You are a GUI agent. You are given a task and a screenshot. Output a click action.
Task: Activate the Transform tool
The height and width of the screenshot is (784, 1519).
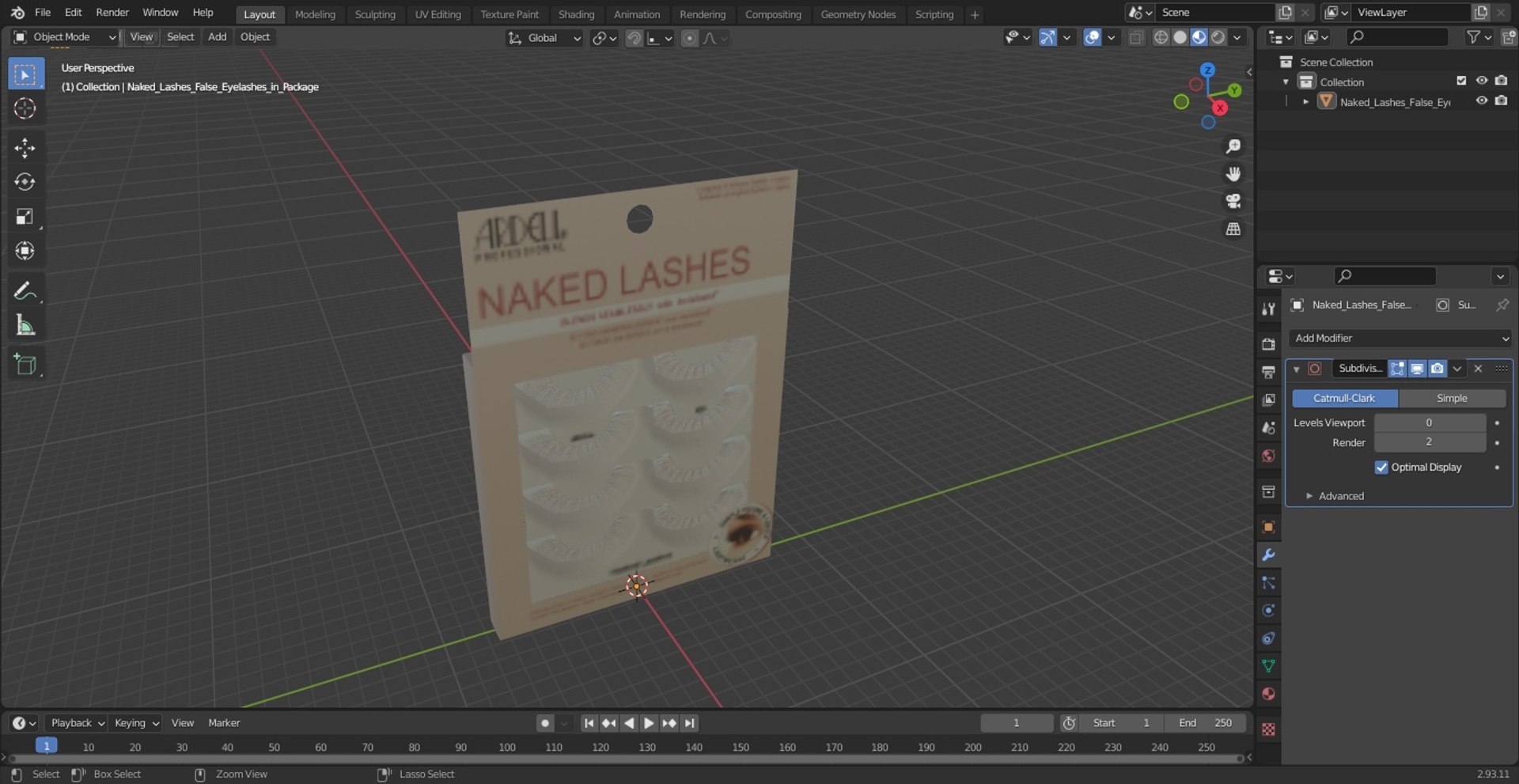click(25, 251)
